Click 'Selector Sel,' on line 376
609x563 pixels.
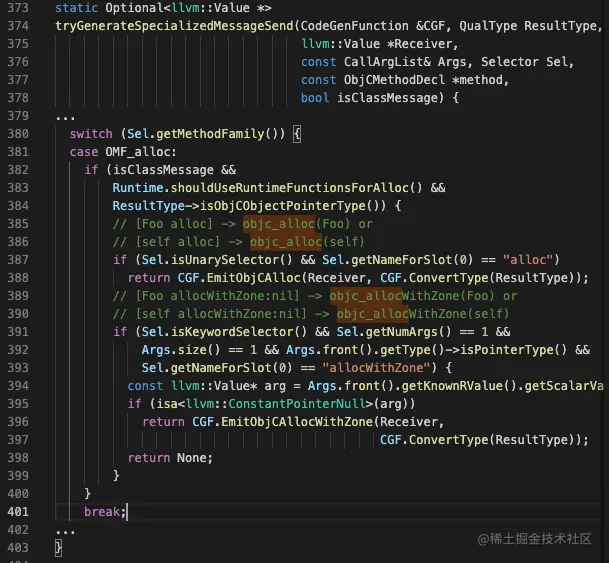tap(527, 62)
